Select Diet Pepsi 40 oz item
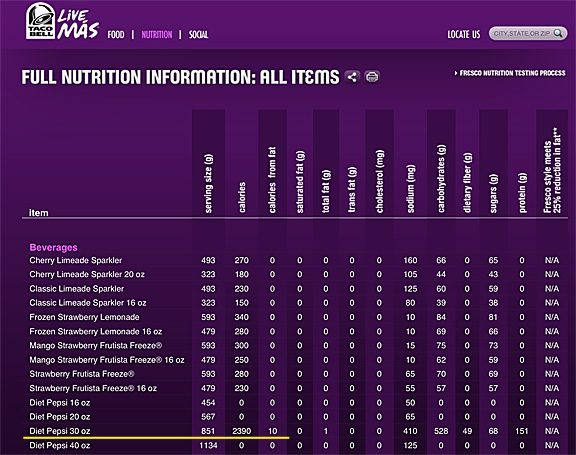 60,445
